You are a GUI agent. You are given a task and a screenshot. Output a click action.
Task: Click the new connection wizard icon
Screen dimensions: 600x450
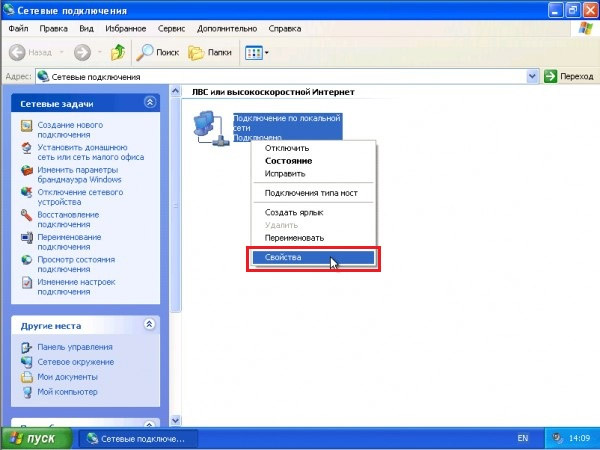27,125
